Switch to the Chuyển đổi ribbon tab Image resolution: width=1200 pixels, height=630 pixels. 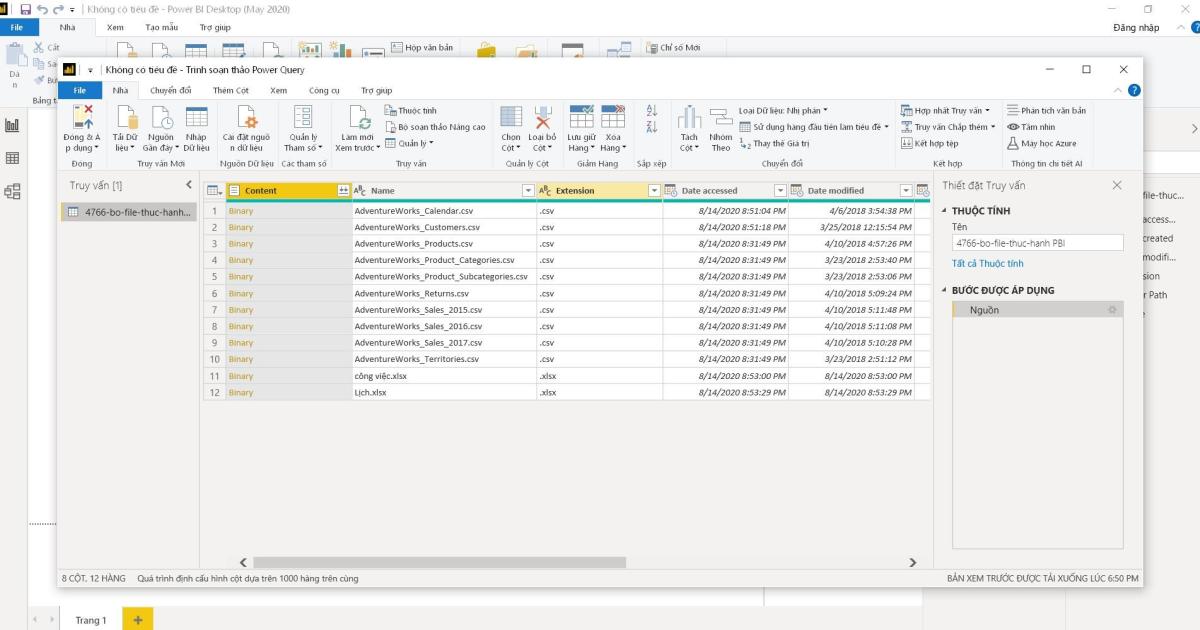click(171, 89)
